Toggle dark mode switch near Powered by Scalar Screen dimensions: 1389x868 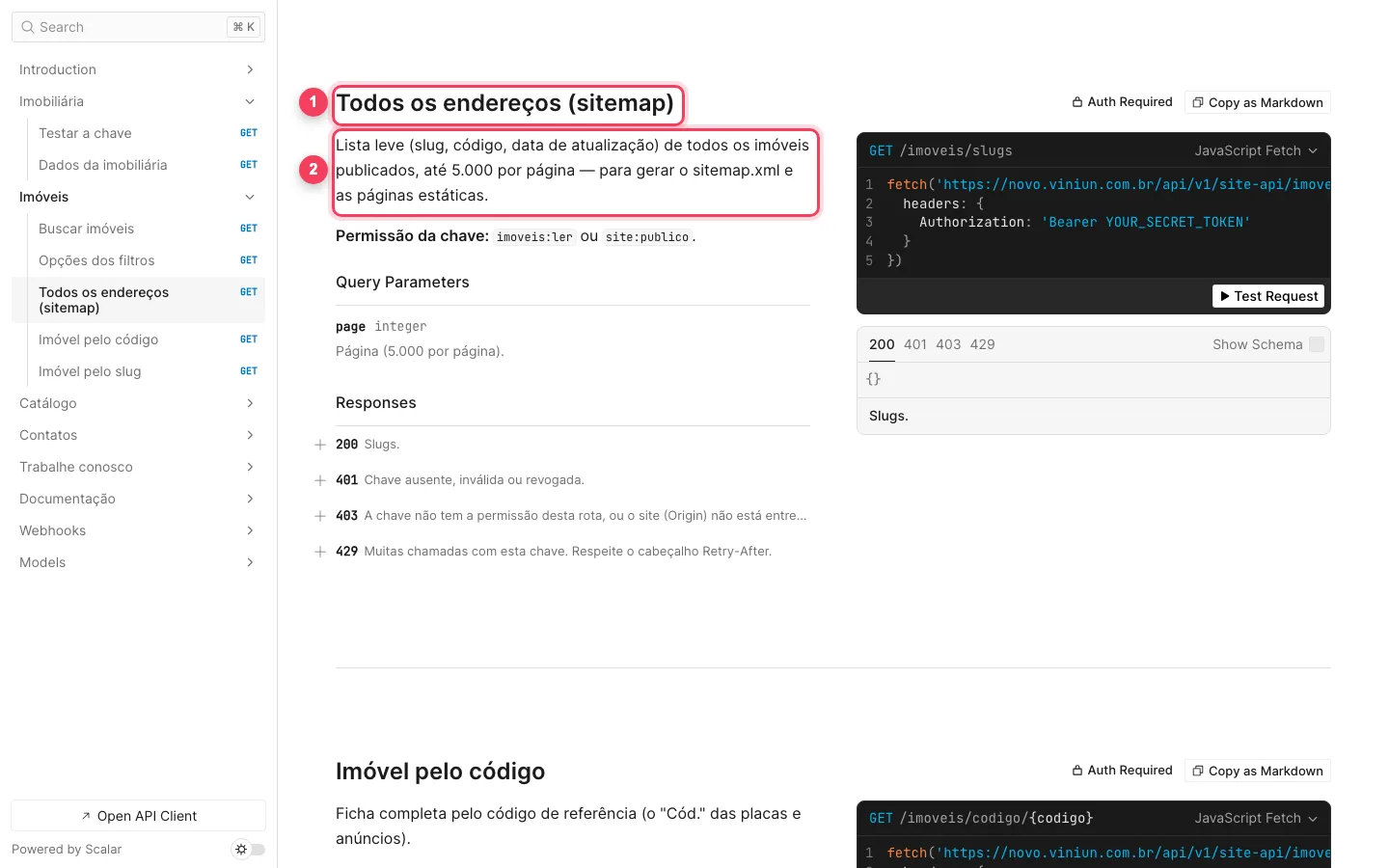(x=249, y=850)
